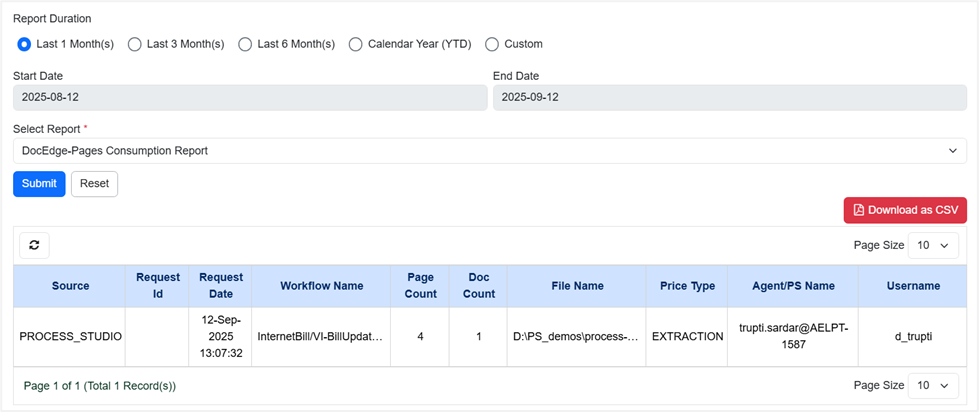The width and height of the screenshot is (979, 412).
Task: Click the Download as CSV button
Action: tap(905, 210)
